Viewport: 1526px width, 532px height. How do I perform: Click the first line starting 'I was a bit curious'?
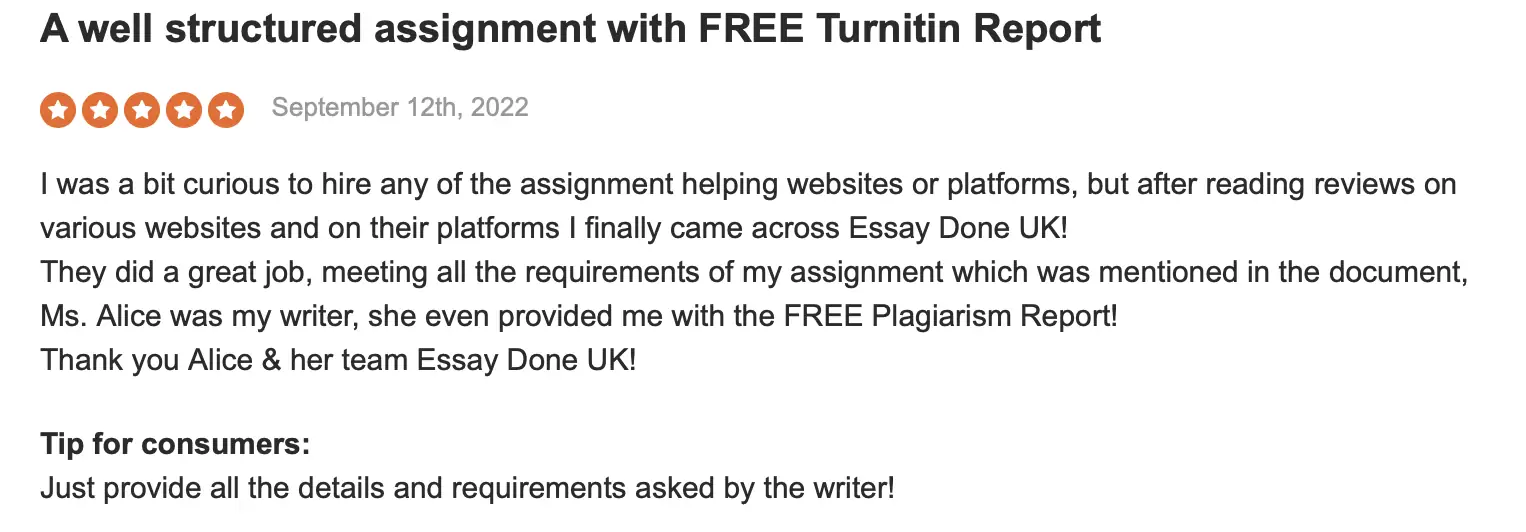coord(748,185)
